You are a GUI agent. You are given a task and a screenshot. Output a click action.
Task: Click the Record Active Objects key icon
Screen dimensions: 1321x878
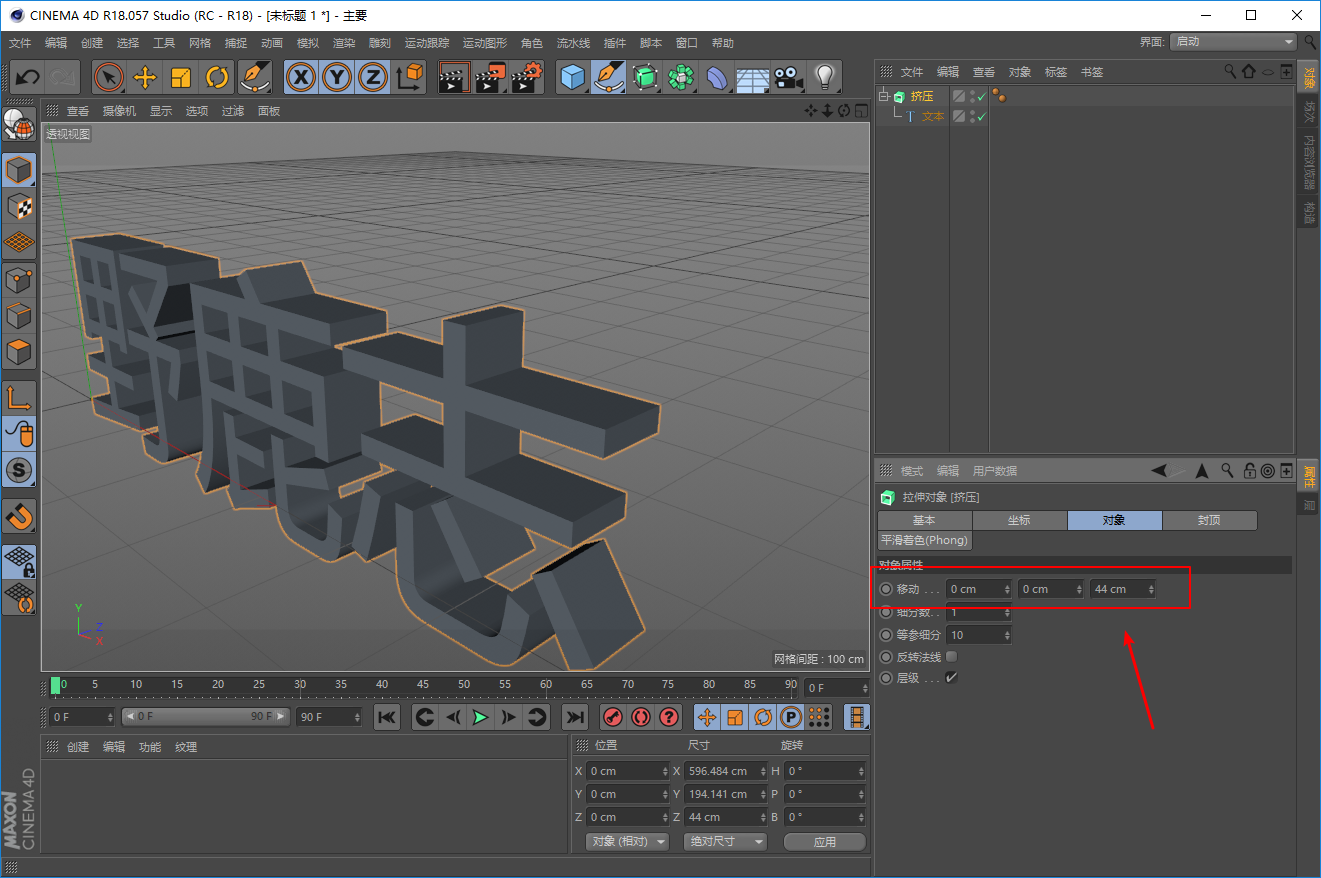613,717
